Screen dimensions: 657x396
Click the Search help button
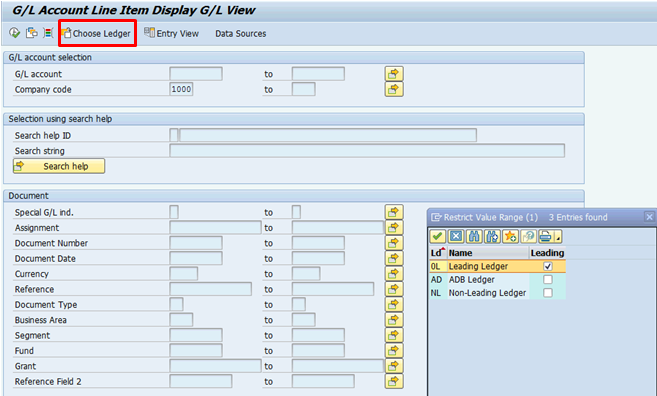(59, 166)
